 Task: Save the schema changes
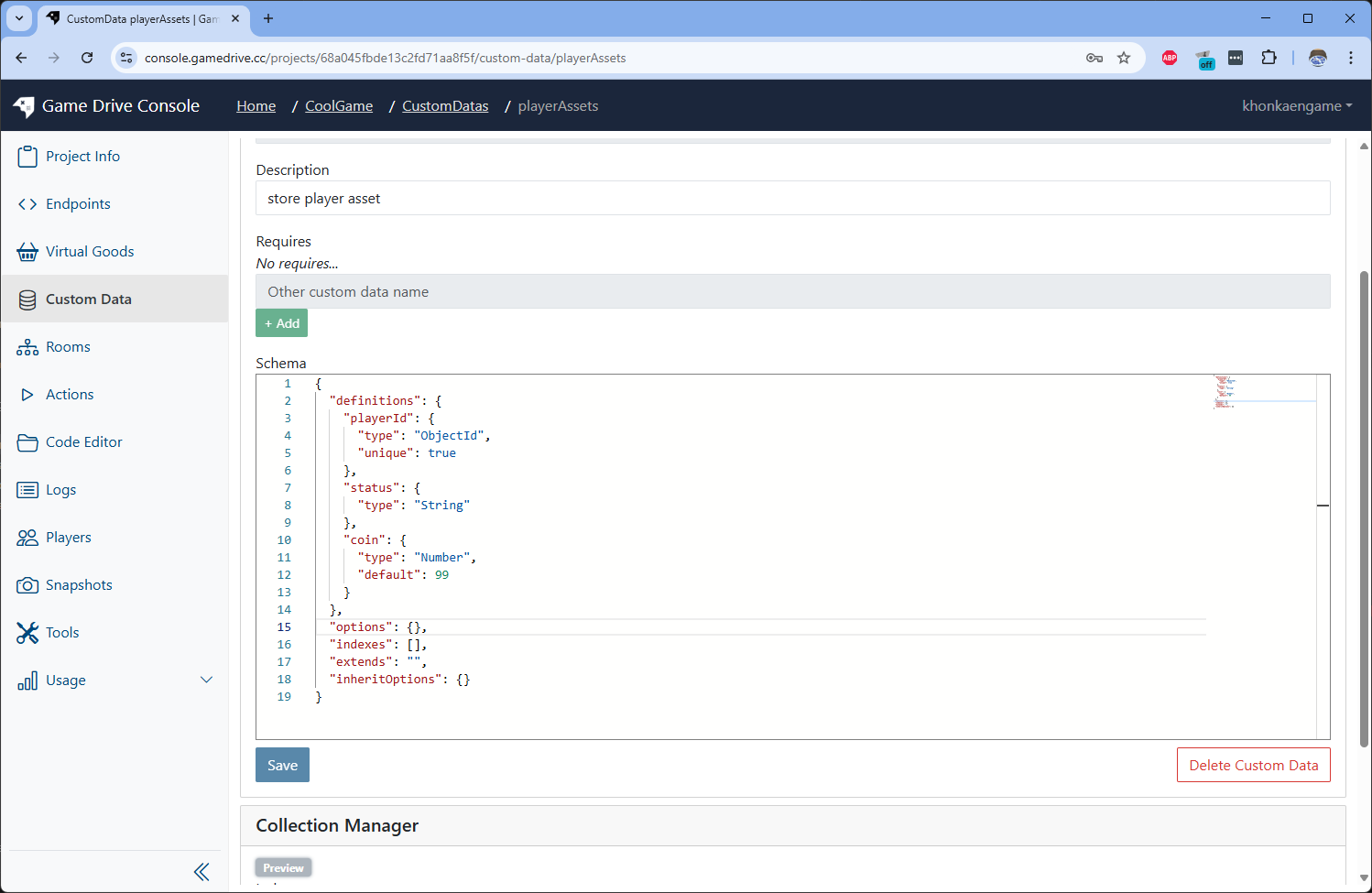pyautogui.click(x=282, y=765)
